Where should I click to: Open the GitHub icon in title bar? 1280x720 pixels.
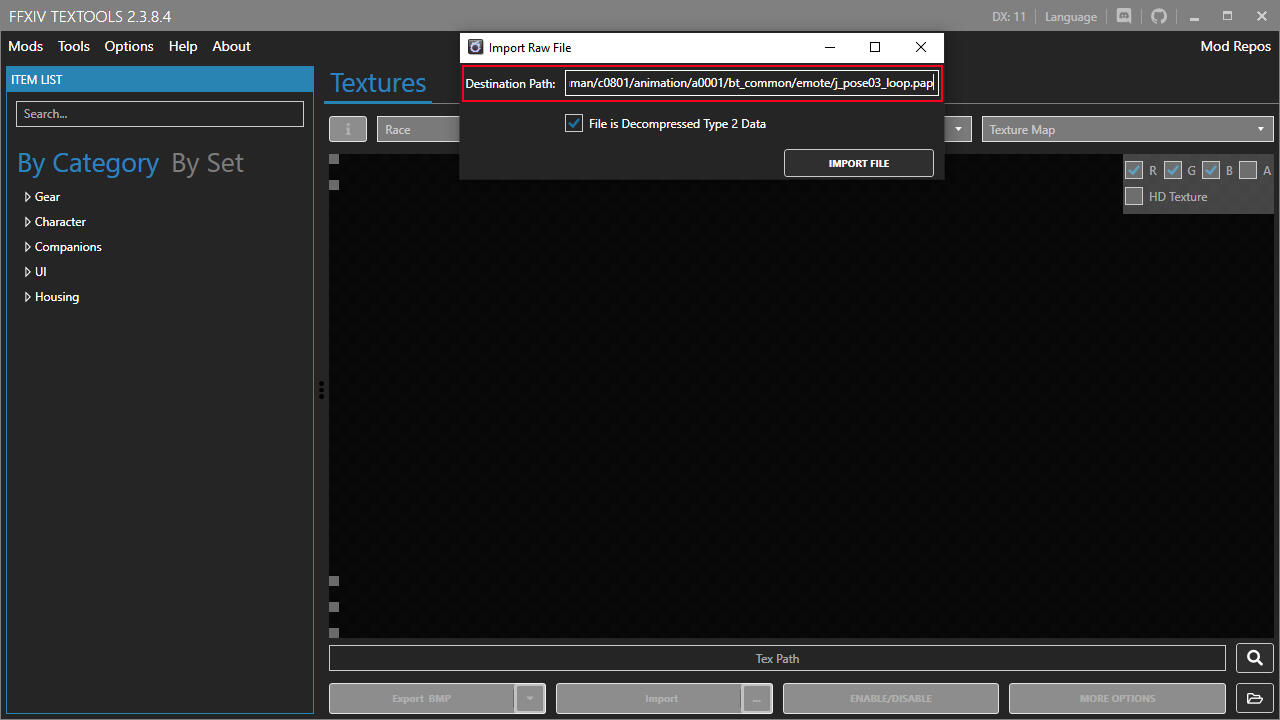pos(1159,16)
